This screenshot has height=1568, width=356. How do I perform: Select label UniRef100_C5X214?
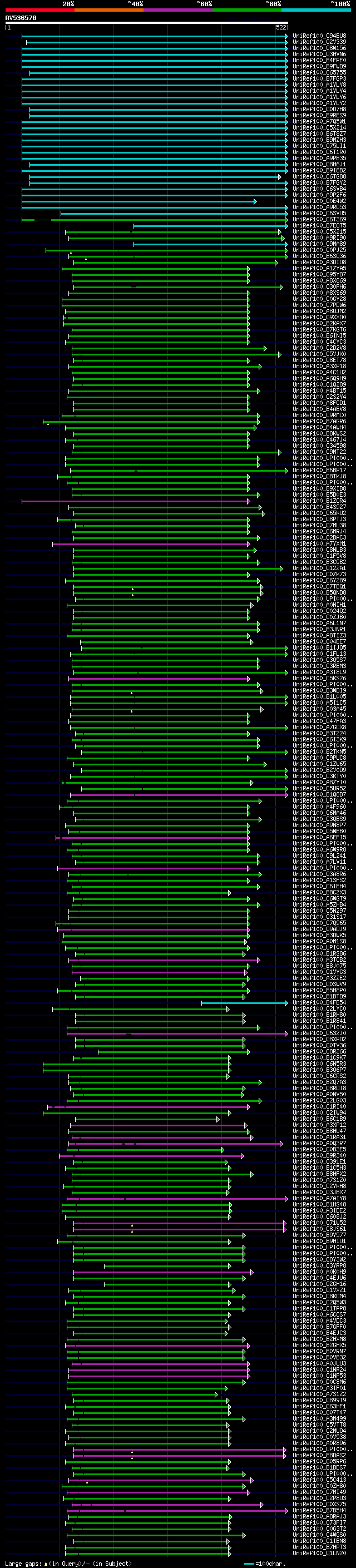[x=319, y=128]
